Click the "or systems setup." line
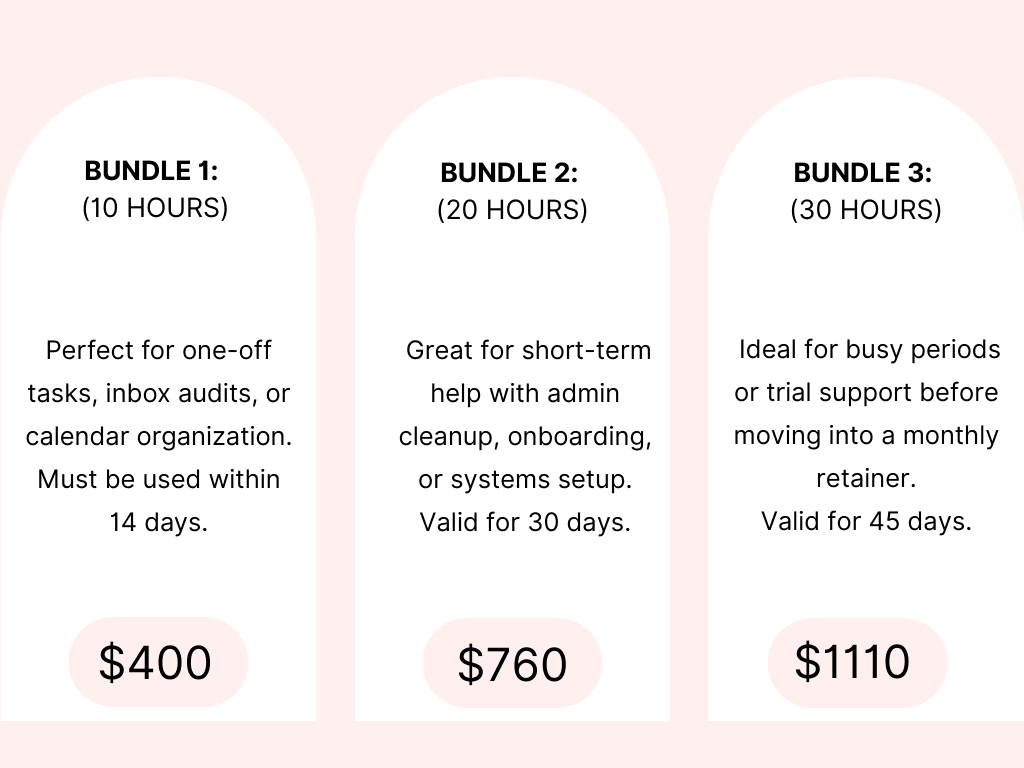Viewport: 1024px width, 768px height. coord(525,480)
